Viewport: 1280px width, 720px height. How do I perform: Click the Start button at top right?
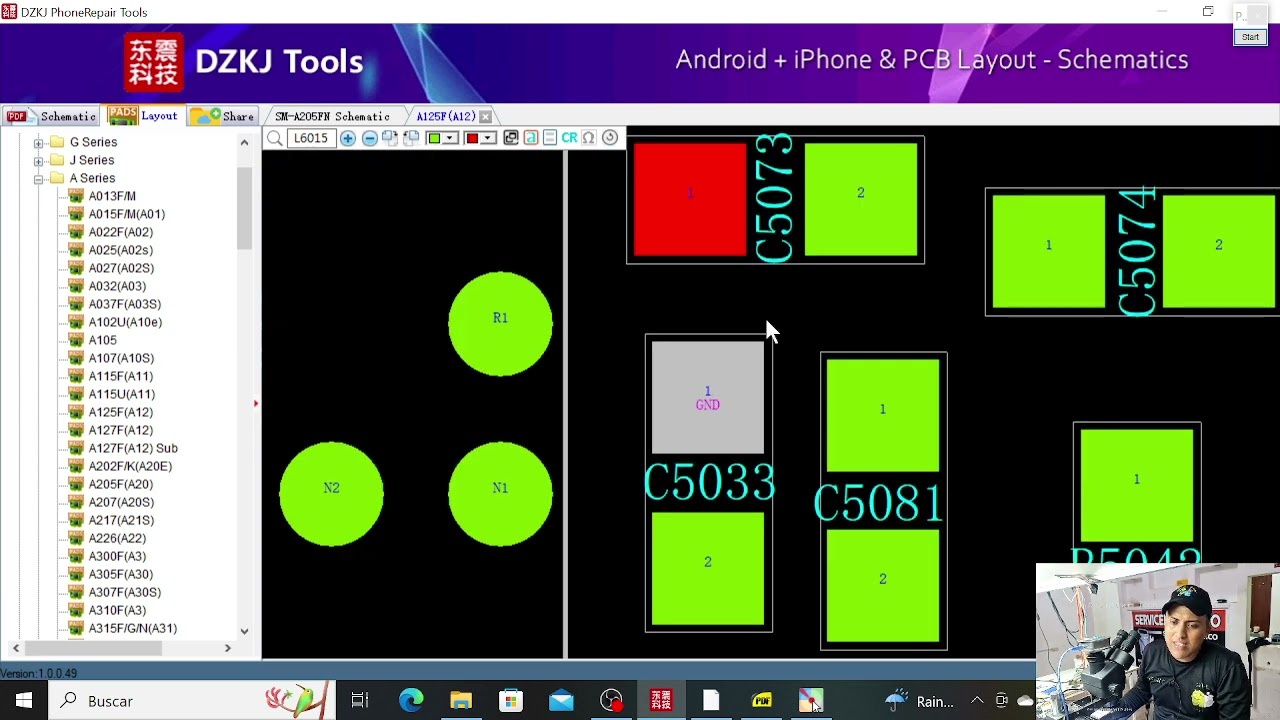[1250, 37]
